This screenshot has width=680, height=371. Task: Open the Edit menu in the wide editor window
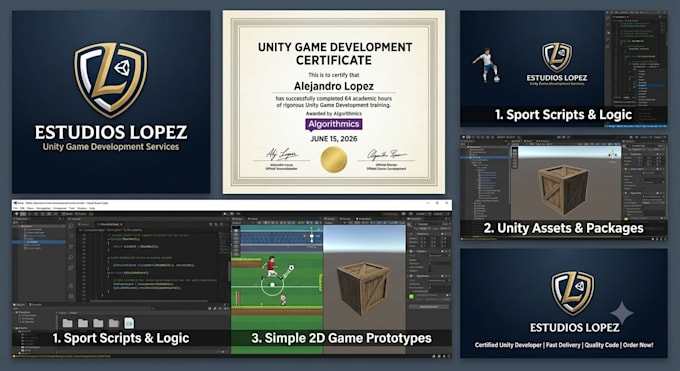pyautogui.click(x=22, y=208)
